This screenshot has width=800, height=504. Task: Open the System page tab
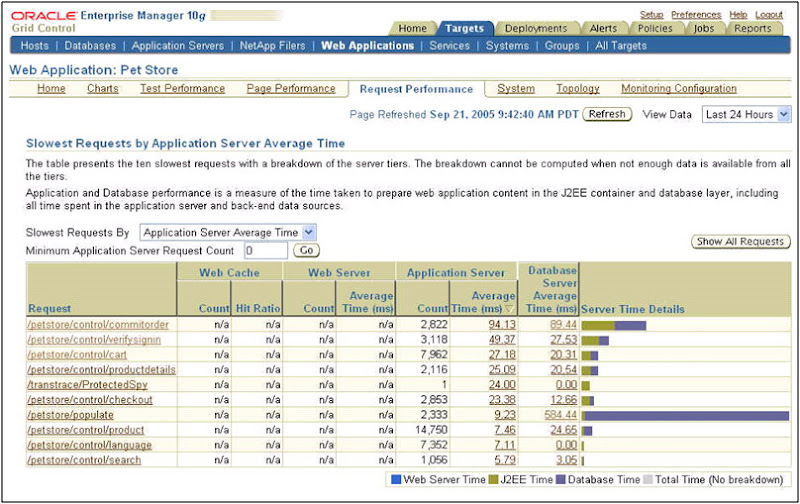click(x=516, y=89)
